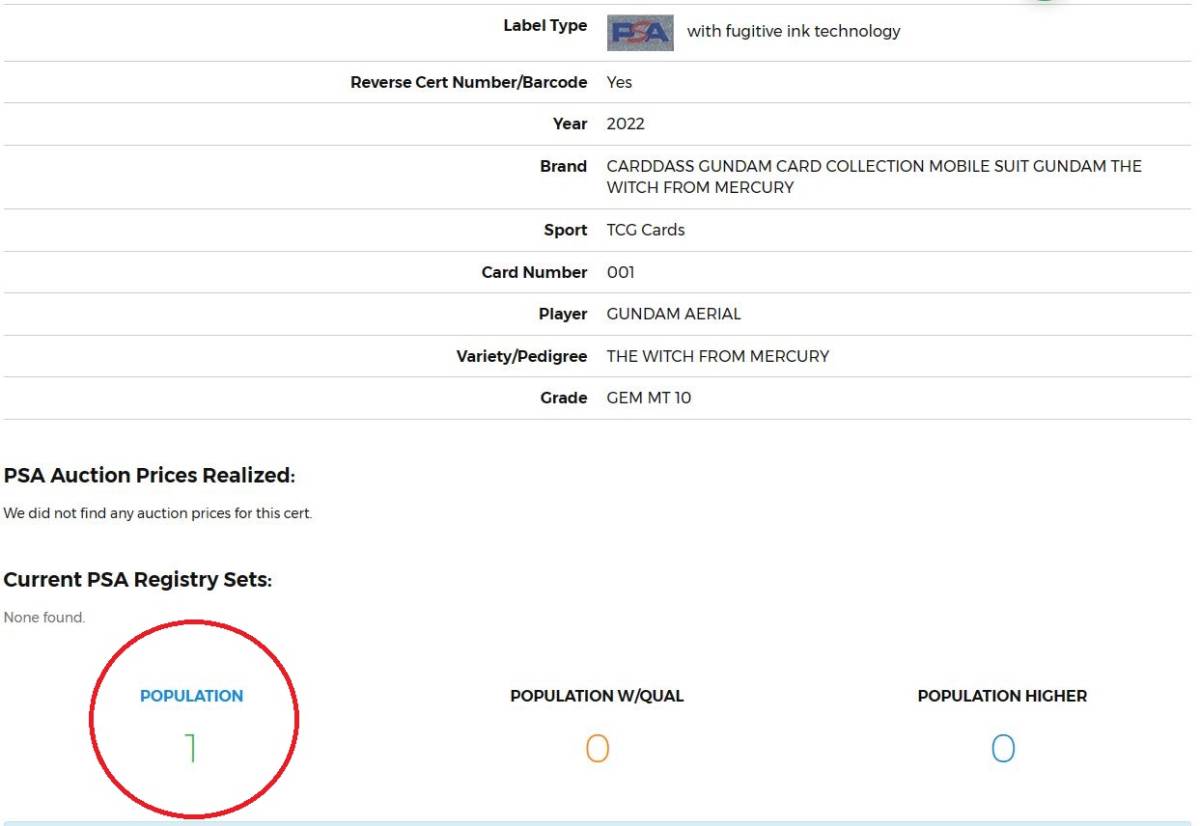Click the PSA label type image
Screen dimensions: 1200x826
640,32
